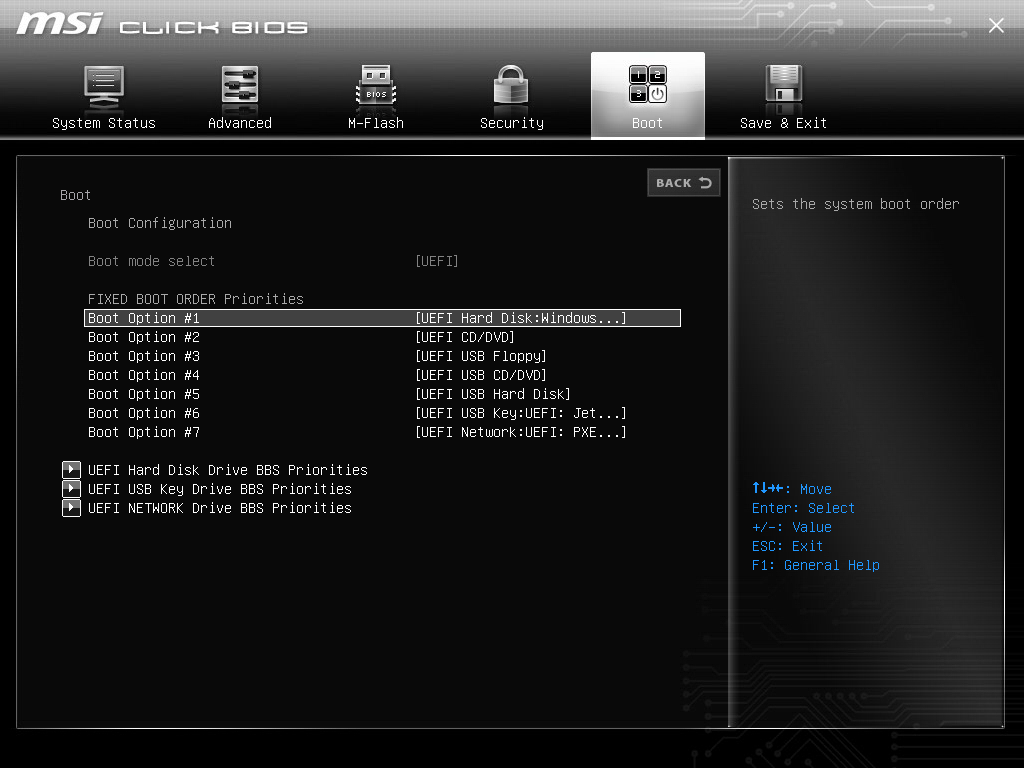
Task: Close the Click BIOS window
Action: (996, 25)
